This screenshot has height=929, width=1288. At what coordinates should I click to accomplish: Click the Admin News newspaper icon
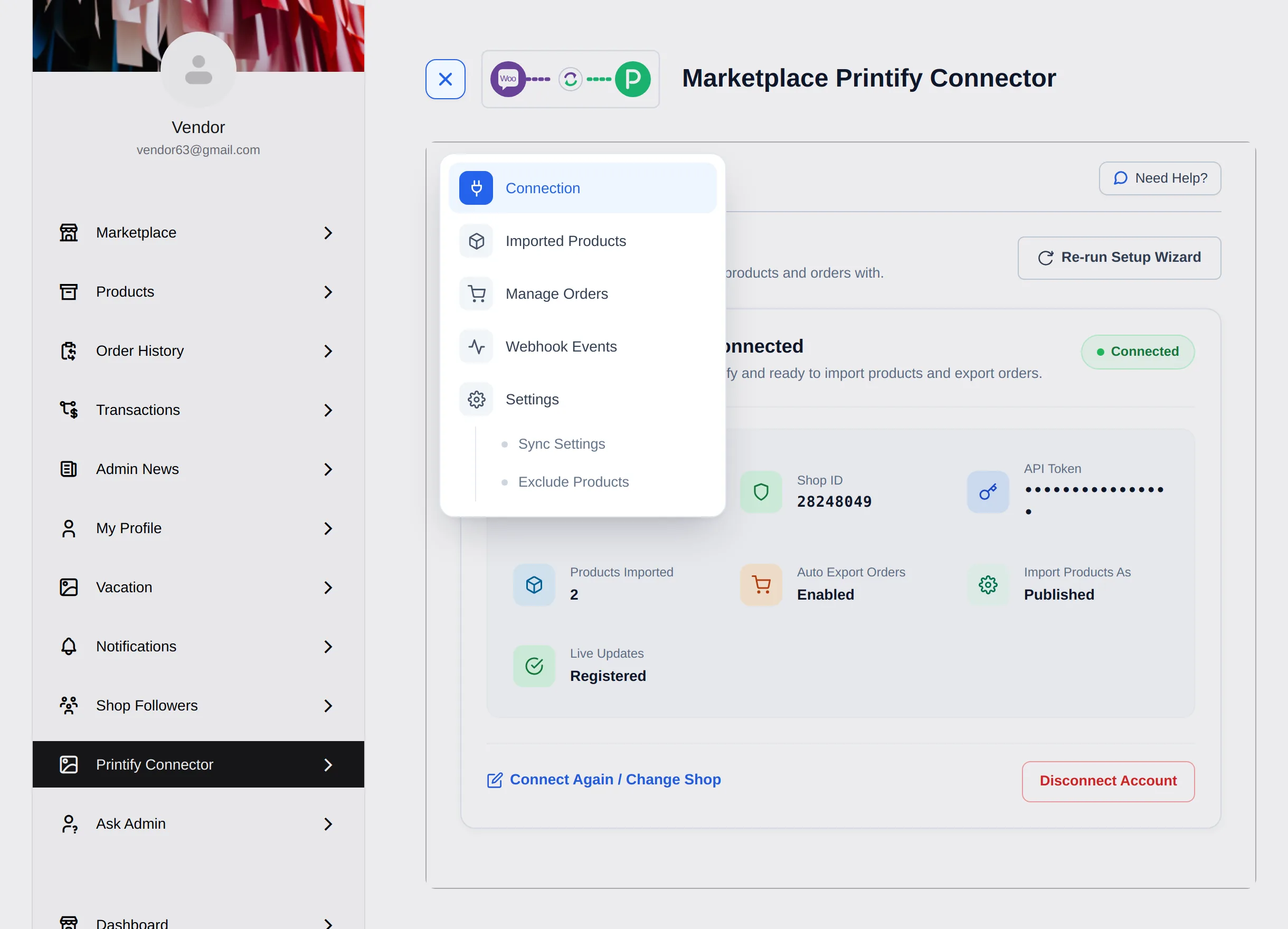(69, 469)
